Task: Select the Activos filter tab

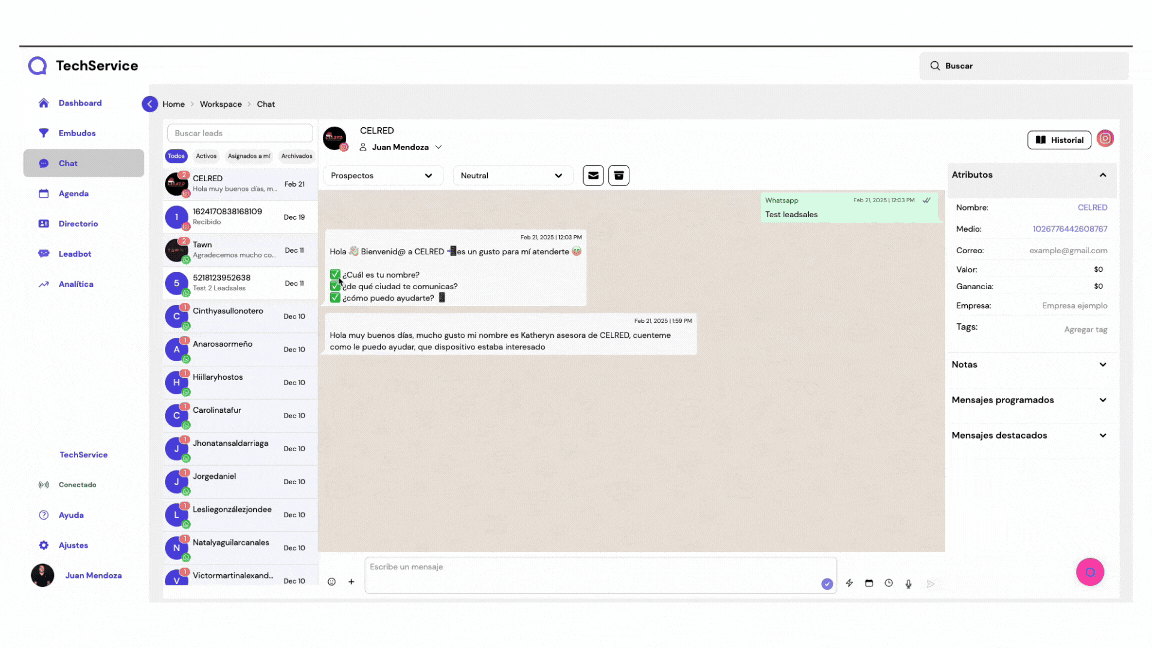Action: [206, 156]
